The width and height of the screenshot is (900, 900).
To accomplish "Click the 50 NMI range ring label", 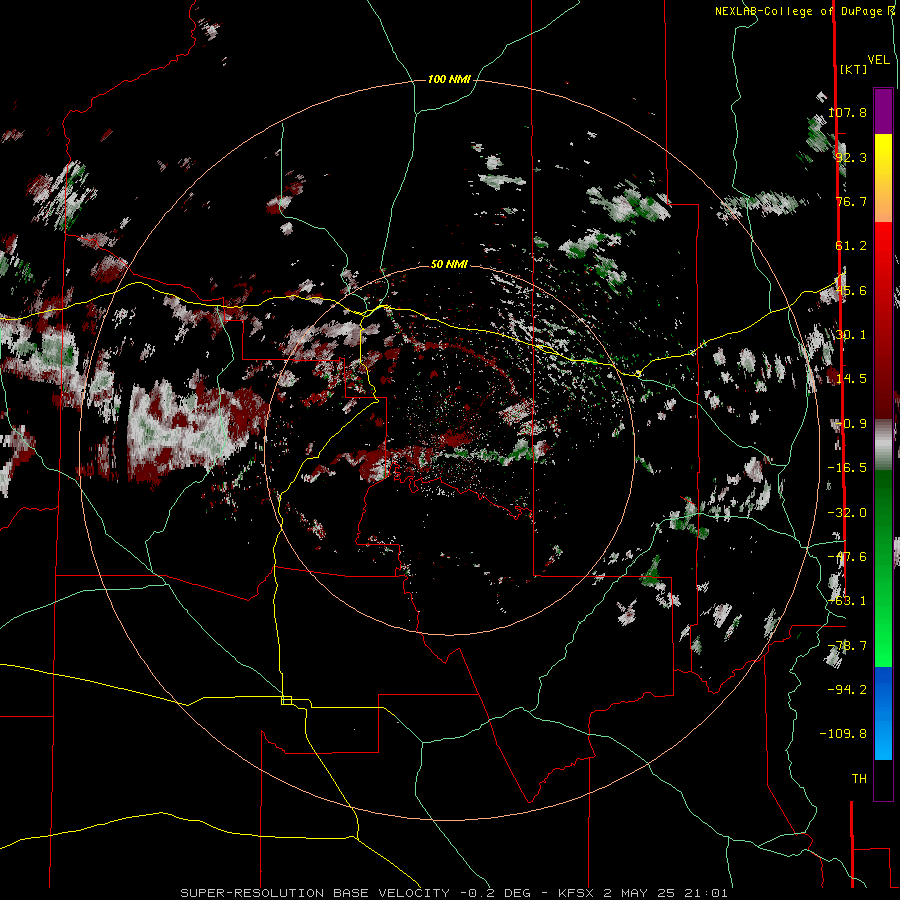I will (449, 264).
